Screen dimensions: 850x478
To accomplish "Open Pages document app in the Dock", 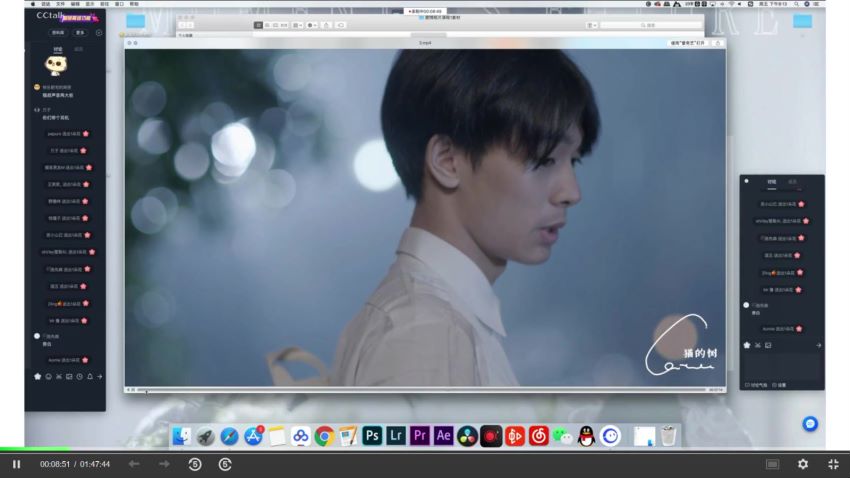I will [x=348, y=436].
